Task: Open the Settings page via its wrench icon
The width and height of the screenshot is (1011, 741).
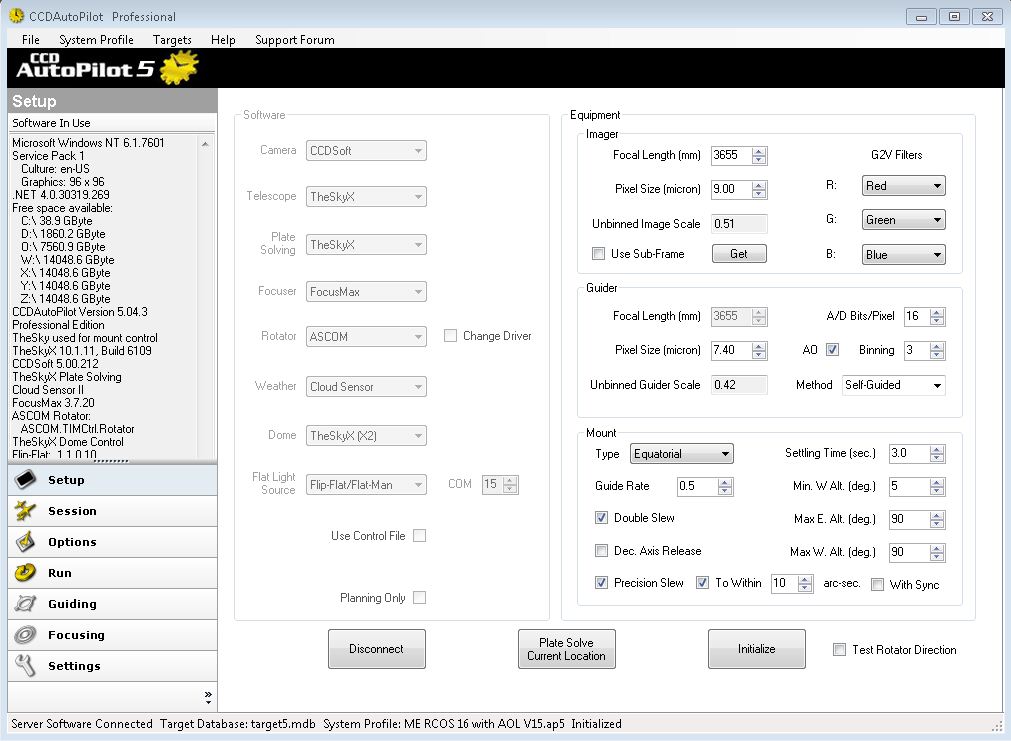Action: click(x=26, y=666)
